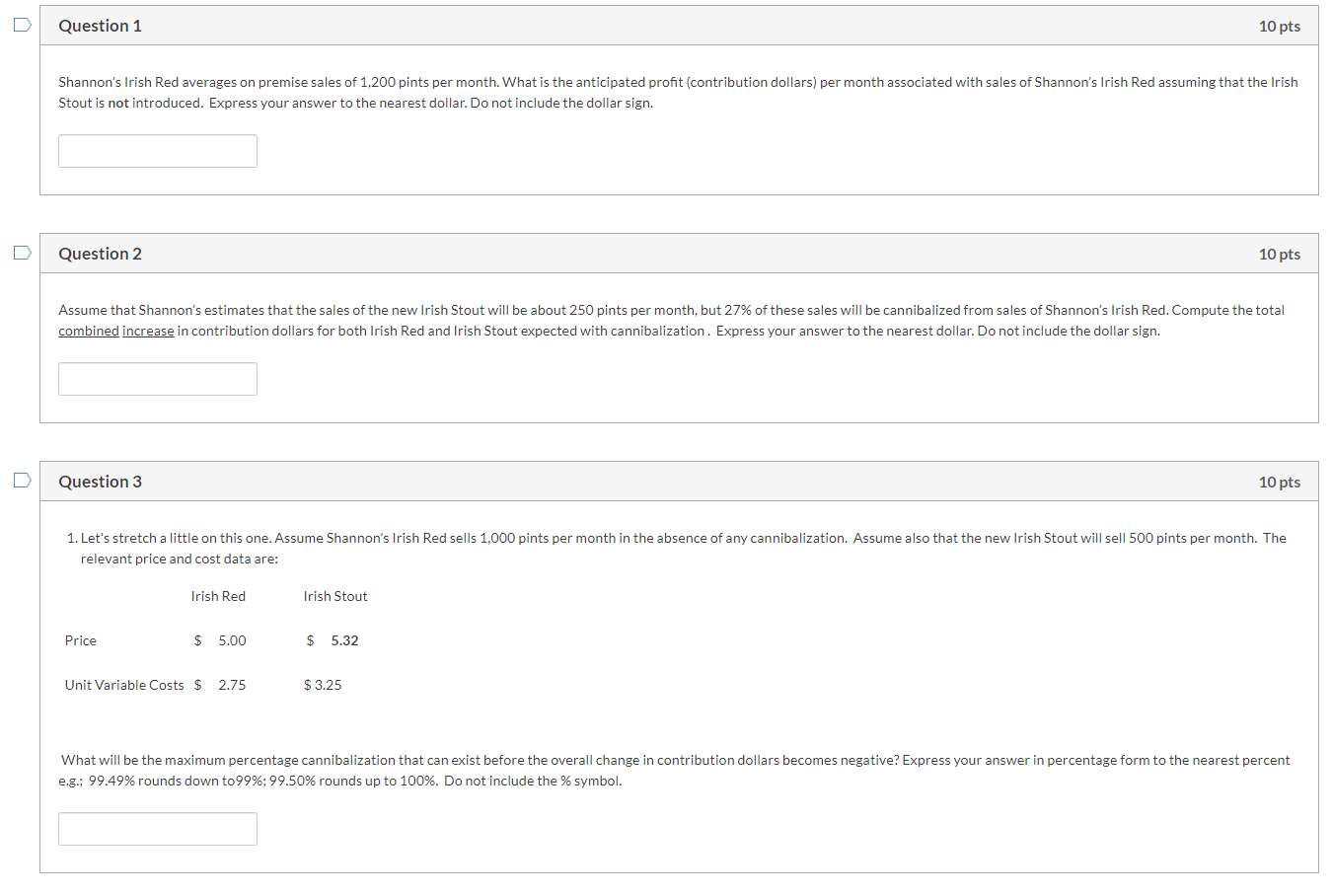
Task: Click the Irish Red column header
Action: pos(218,596)
